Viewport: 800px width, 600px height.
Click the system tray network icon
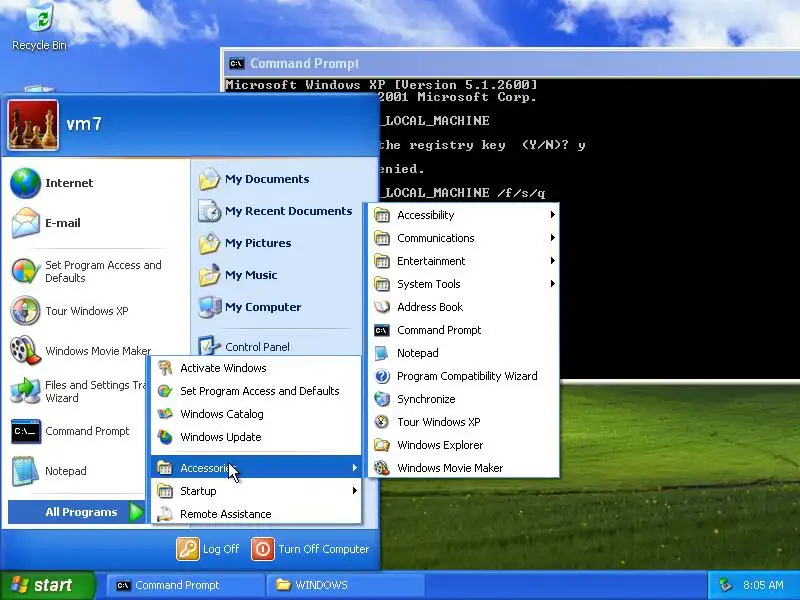click(x=725, y=585)
